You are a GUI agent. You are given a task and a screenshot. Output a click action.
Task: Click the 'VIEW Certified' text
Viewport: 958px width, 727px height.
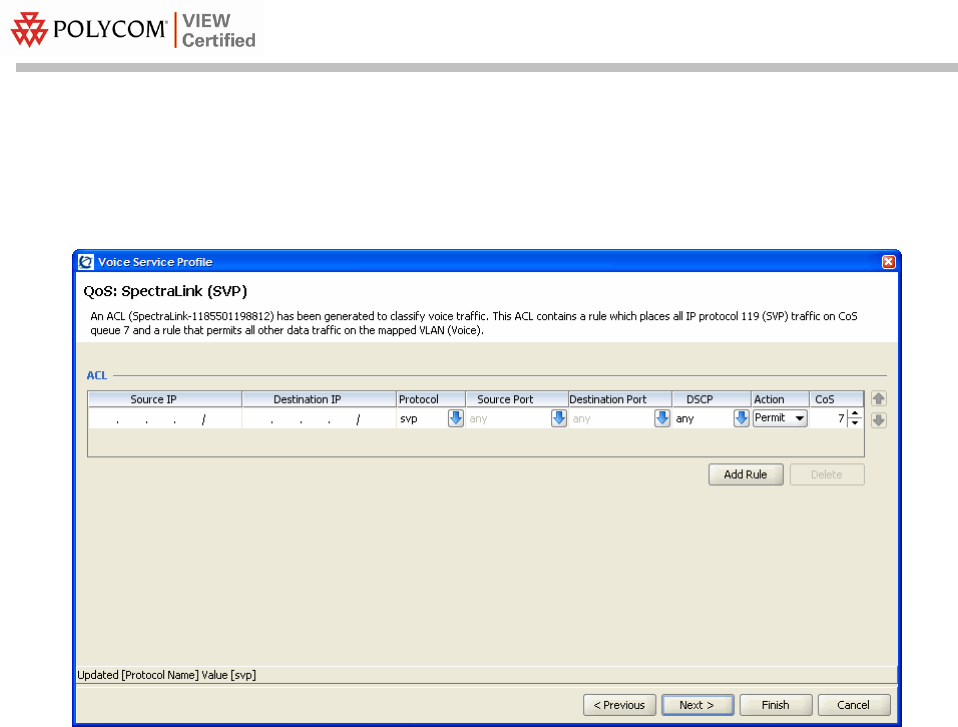pos(219,31)
